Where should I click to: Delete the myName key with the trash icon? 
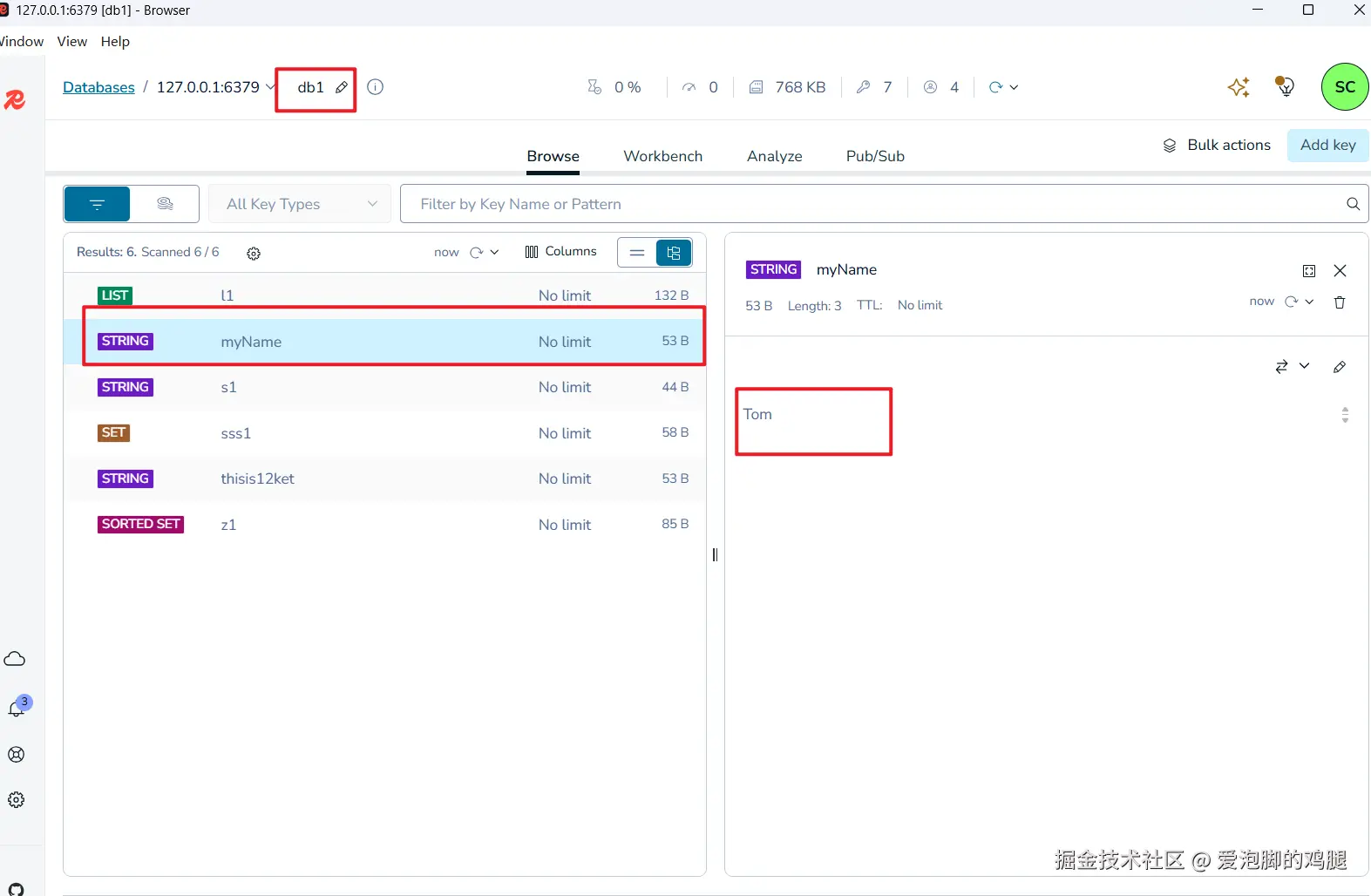1340,302
